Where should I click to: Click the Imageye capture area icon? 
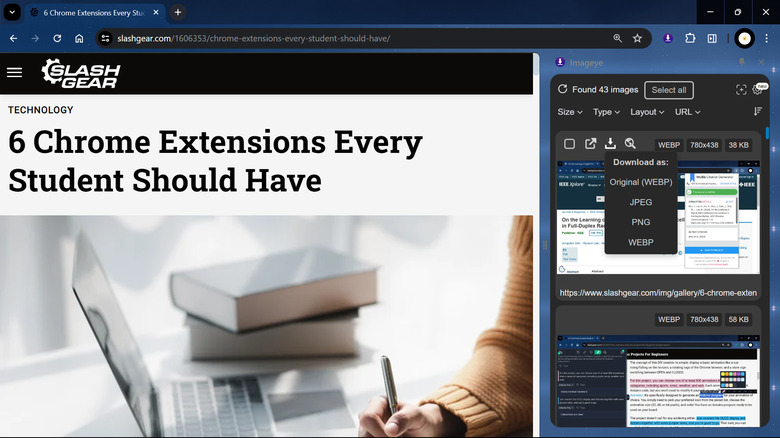(x=741, y=90)
